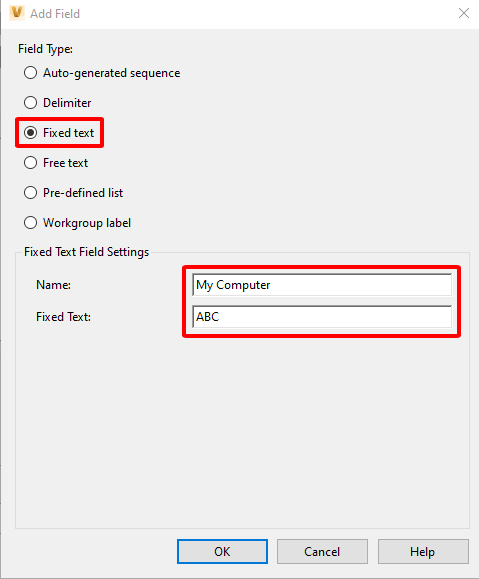Click the Vault app icon in title bar
Screen dimensions: 479x579
17,13
